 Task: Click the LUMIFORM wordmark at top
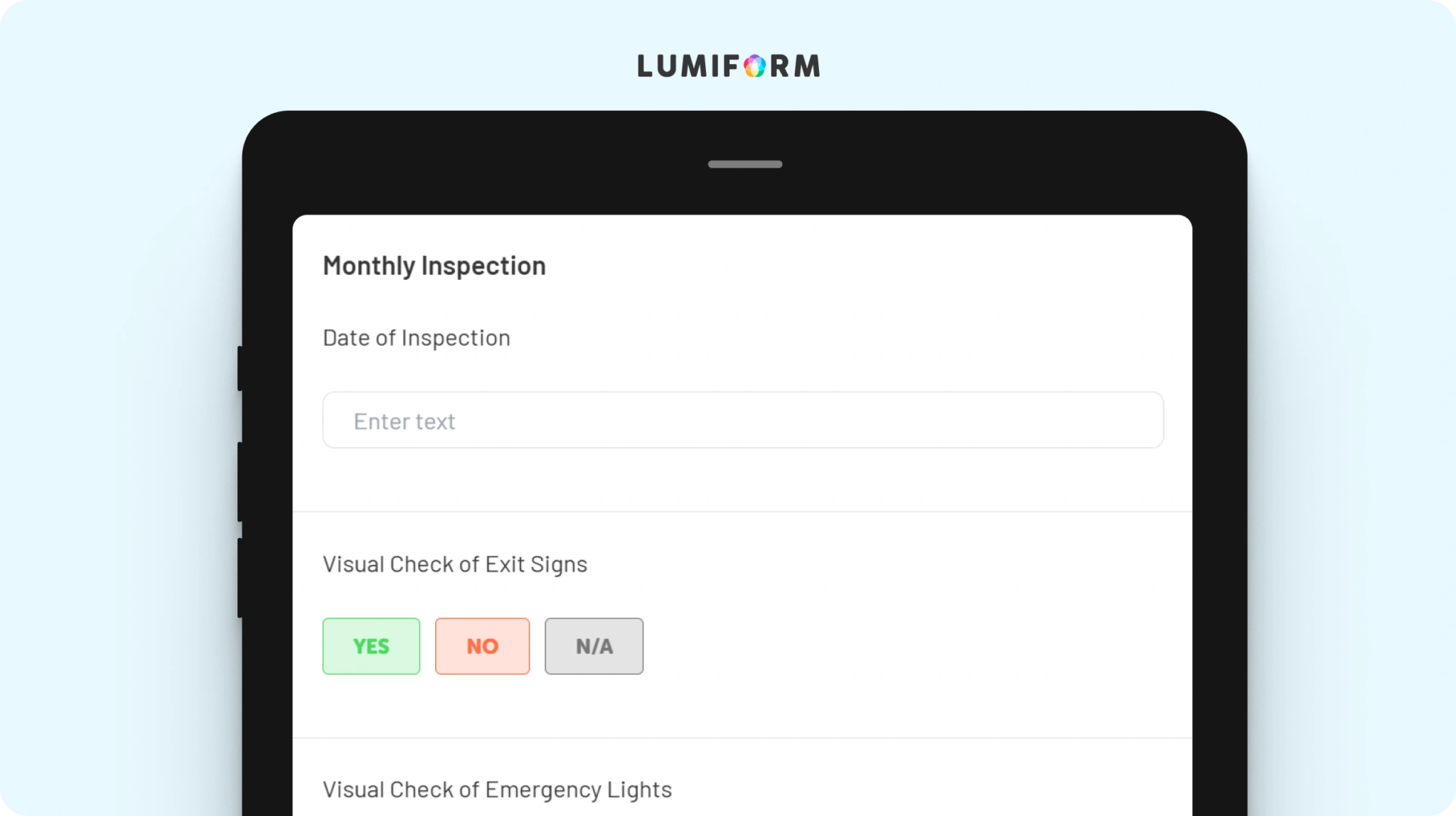tap(729, 66)
